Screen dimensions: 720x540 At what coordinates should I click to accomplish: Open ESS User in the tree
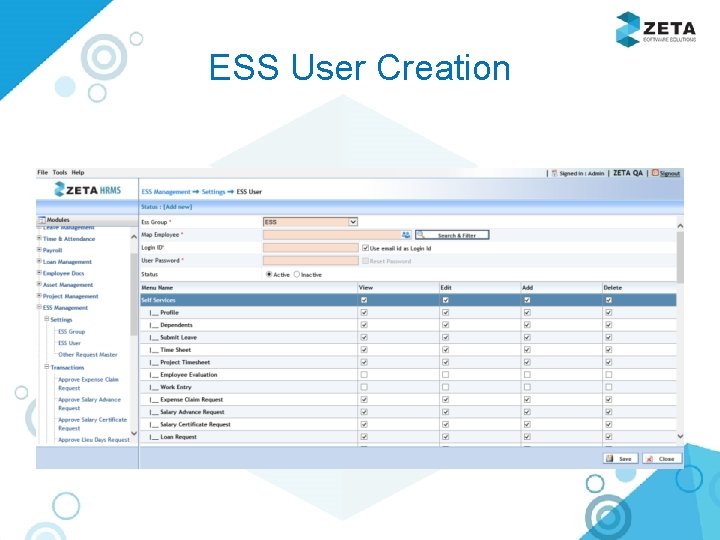tap(69, 343)
